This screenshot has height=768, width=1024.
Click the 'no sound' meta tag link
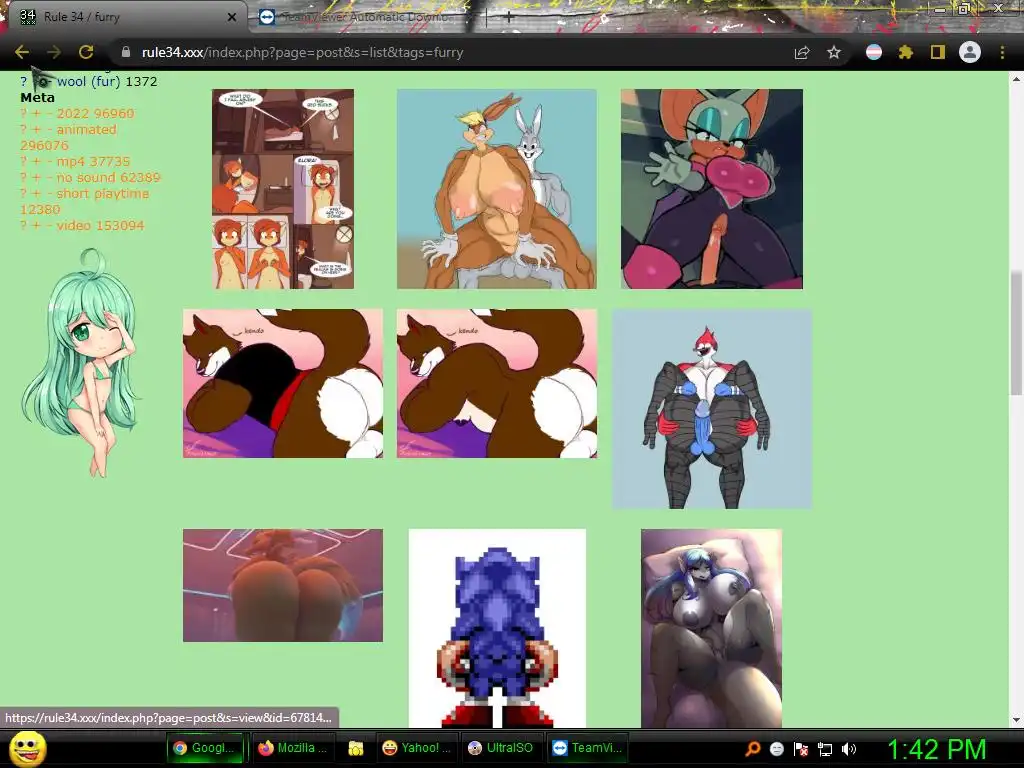pos(85,178)
